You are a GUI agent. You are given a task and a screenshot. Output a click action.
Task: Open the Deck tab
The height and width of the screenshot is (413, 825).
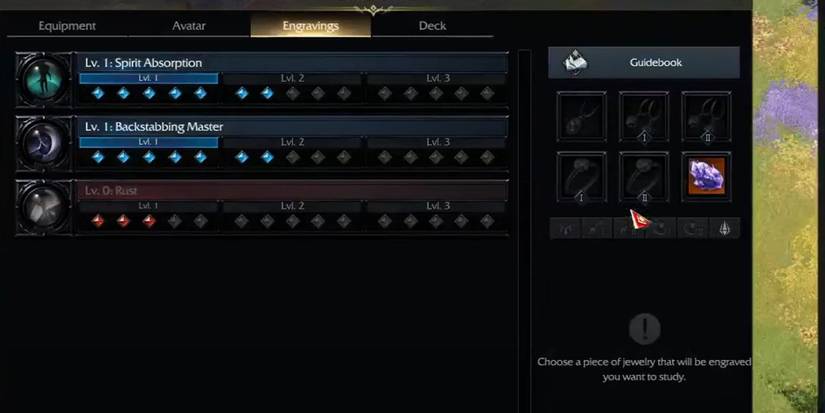coord(432,26)
